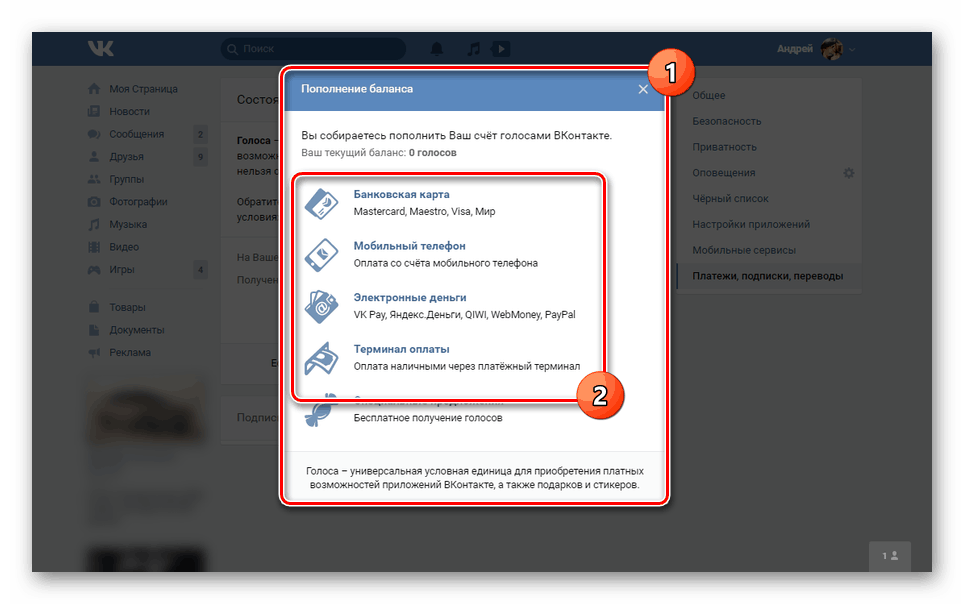
Task: Click the news icon beside Новости
Action: (93, 111)
